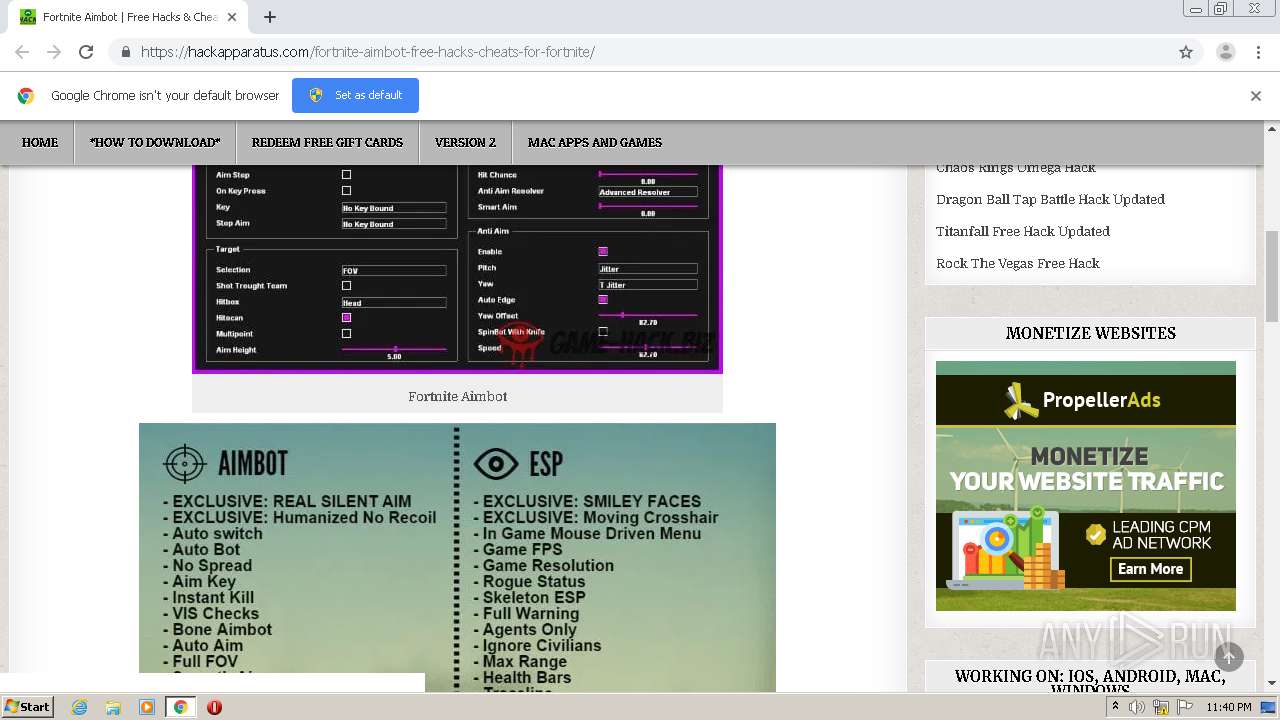Click the Chrome taskbar icon
1280x720 pixels.
[180, 707]
